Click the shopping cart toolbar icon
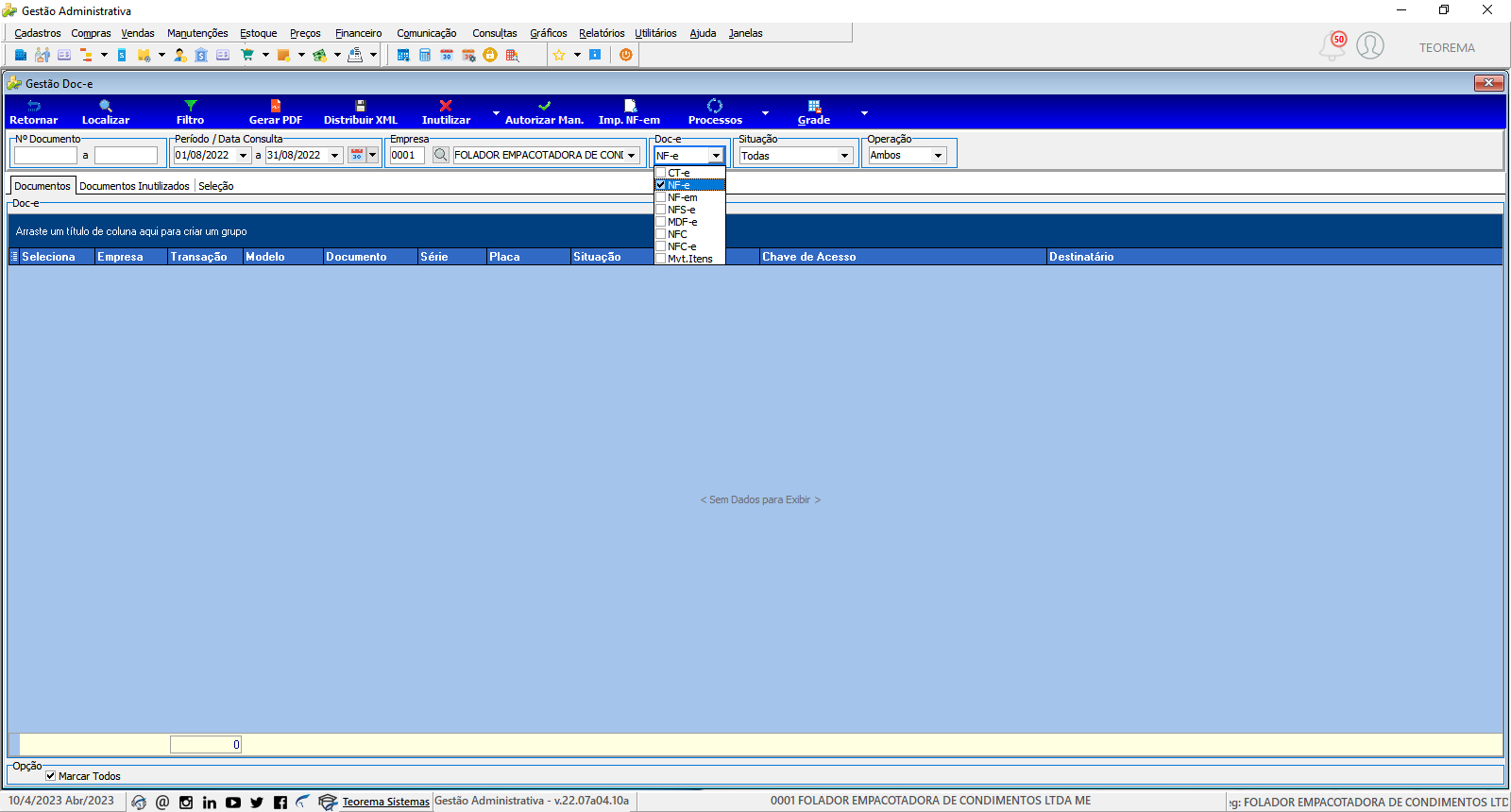Screen dimensions: 1511x812 click(247, 55)
